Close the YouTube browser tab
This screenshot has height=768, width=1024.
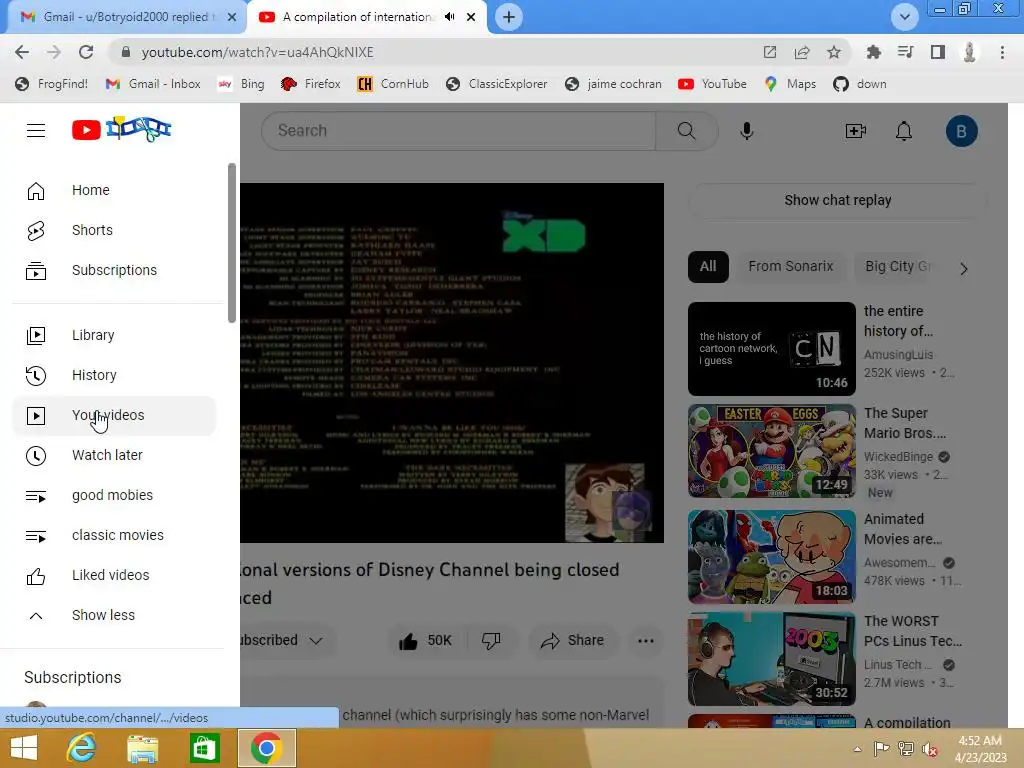pyautogui.click(x=471, y=17)
